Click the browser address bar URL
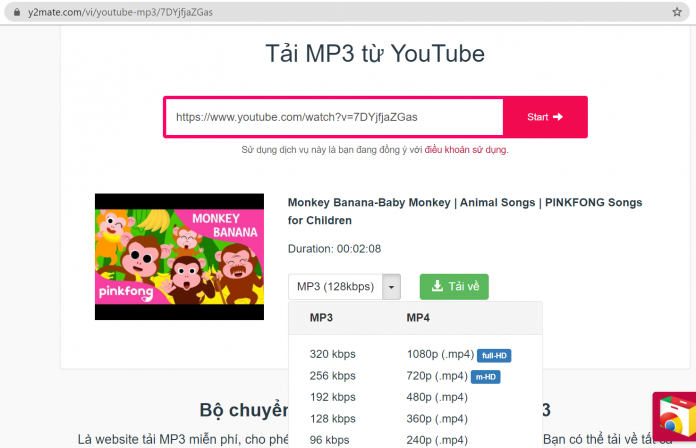696x448 pixels. (x=120, y=12)
